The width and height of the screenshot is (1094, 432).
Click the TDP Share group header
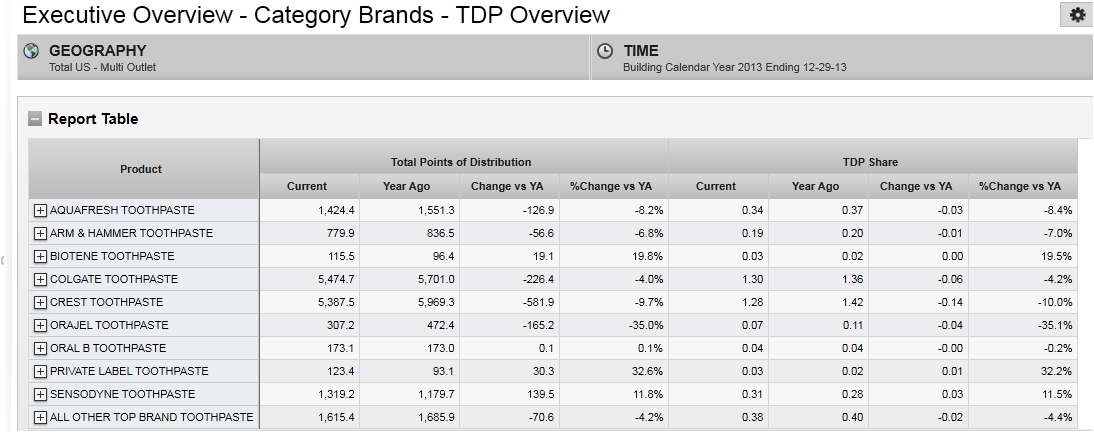coord(870,162)
